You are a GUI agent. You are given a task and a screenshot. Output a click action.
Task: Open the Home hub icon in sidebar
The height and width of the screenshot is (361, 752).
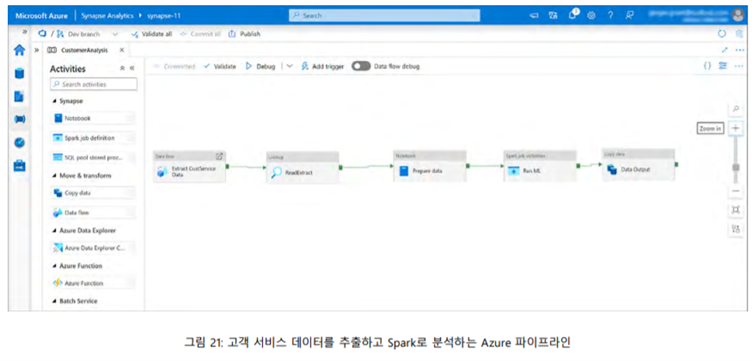point(19,50)
